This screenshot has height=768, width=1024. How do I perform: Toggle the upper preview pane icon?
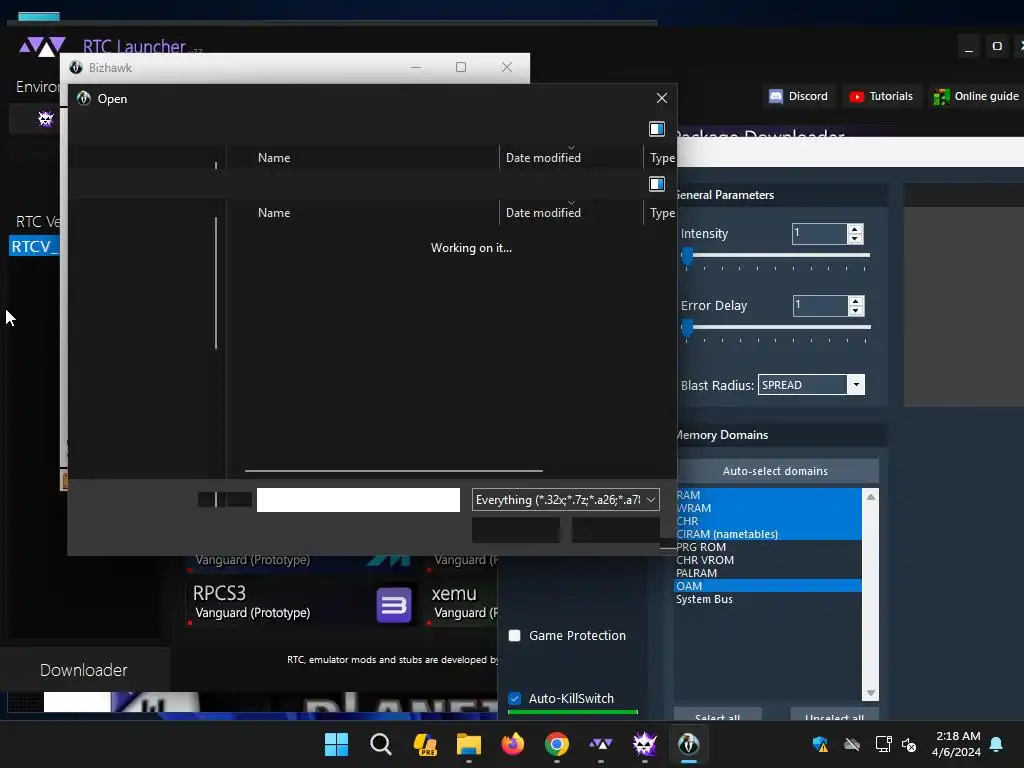point(657,129)
